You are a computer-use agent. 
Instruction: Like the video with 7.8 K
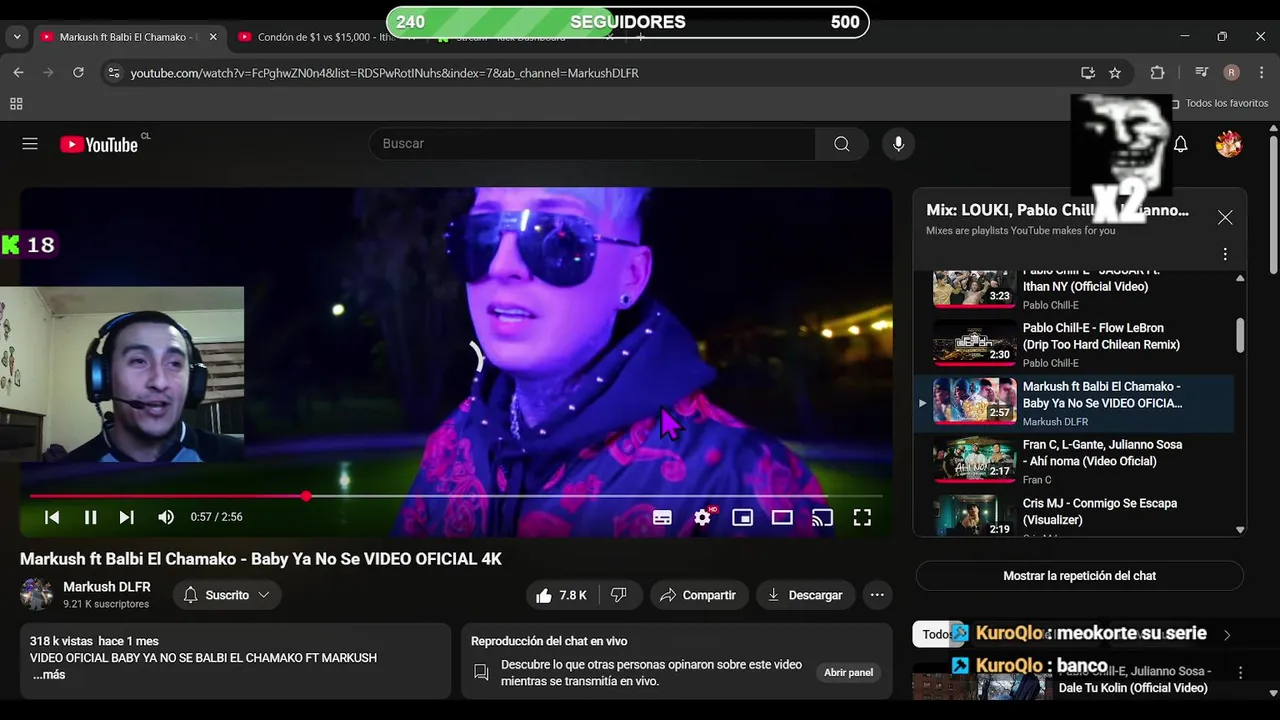(561, 595)
